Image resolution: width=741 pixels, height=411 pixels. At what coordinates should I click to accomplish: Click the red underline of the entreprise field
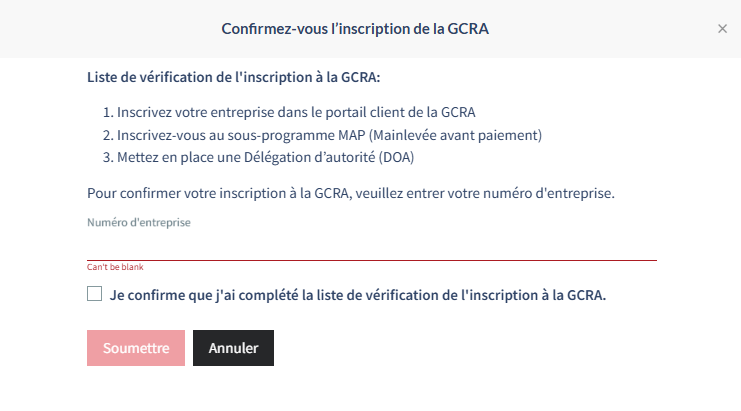371,260
